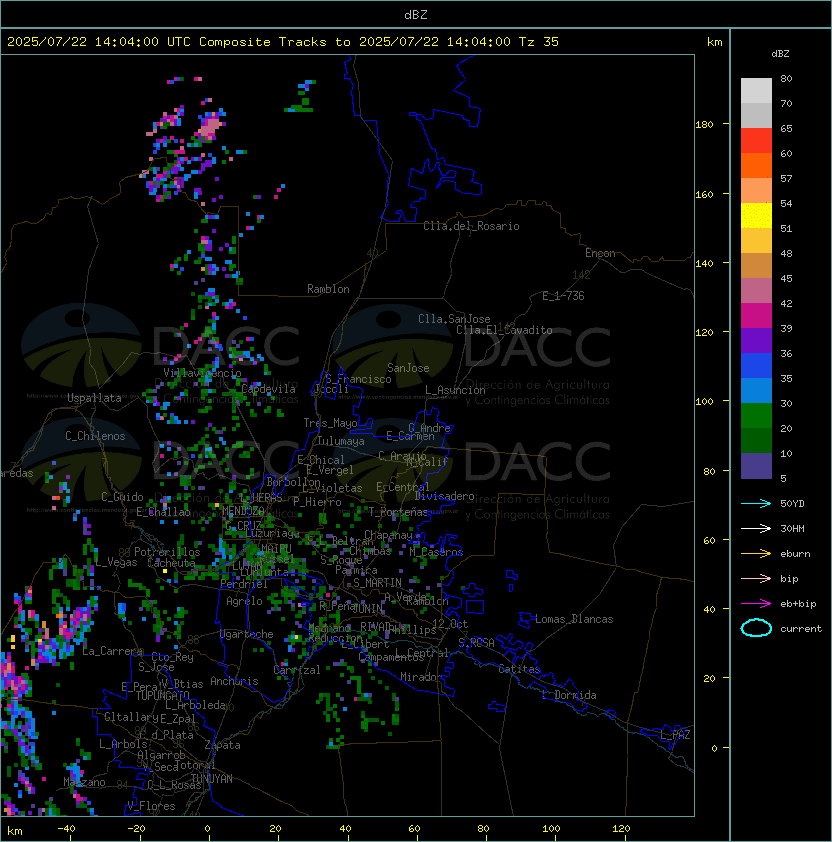Viewport: 832px width, 842px height.
Task: Click the 'Anchoris' map label
Action: click(x=234, y=681)
